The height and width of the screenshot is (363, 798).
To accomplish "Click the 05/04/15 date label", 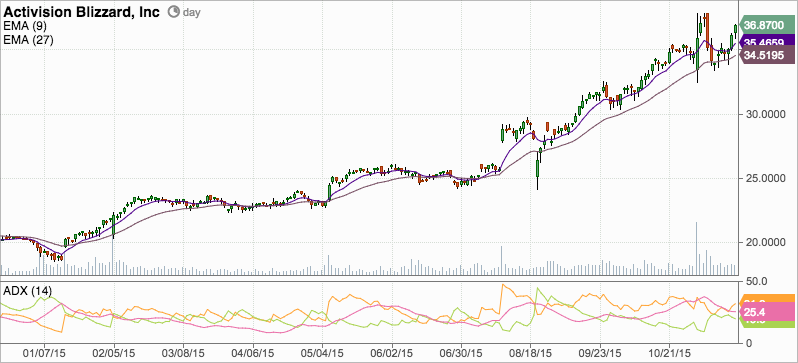I will click(x=322, y=352).
